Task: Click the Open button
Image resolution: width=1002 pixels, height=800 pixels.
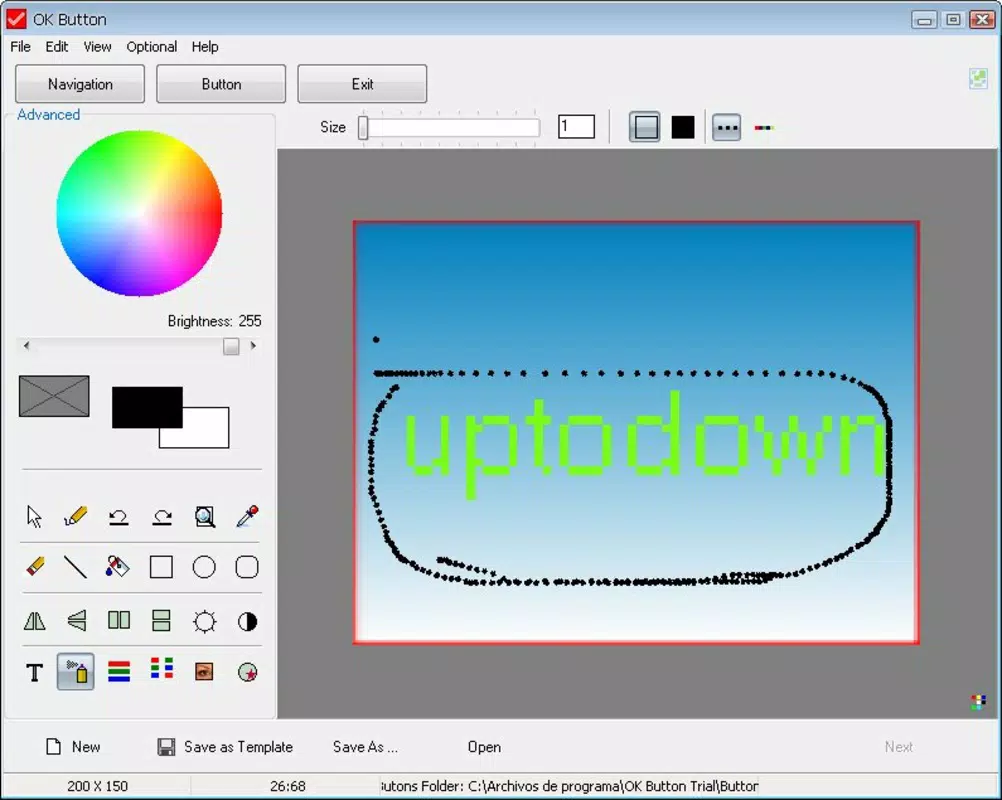Action: 484,746
